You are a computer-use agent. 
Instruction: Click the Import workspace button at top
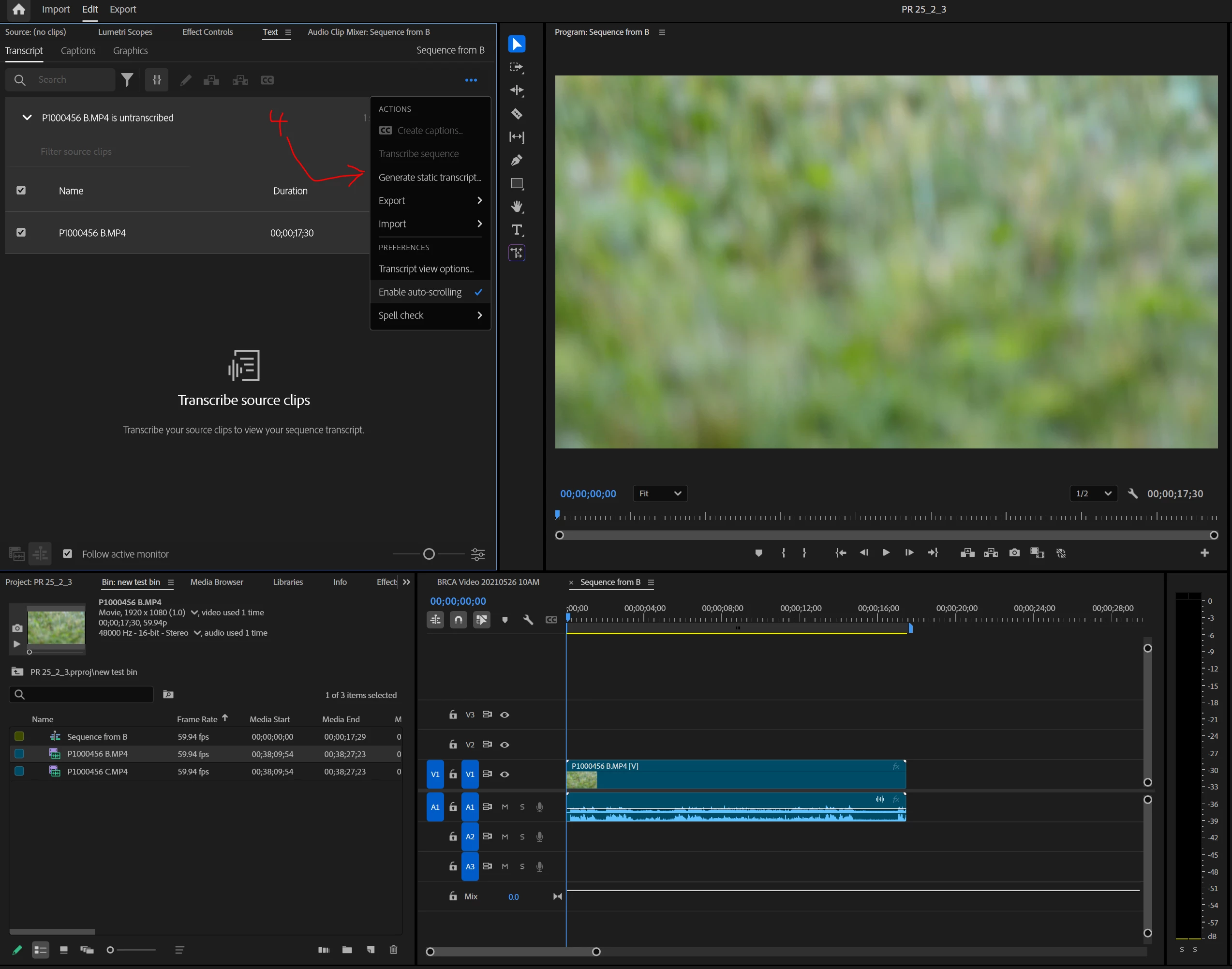pos(56,9)
